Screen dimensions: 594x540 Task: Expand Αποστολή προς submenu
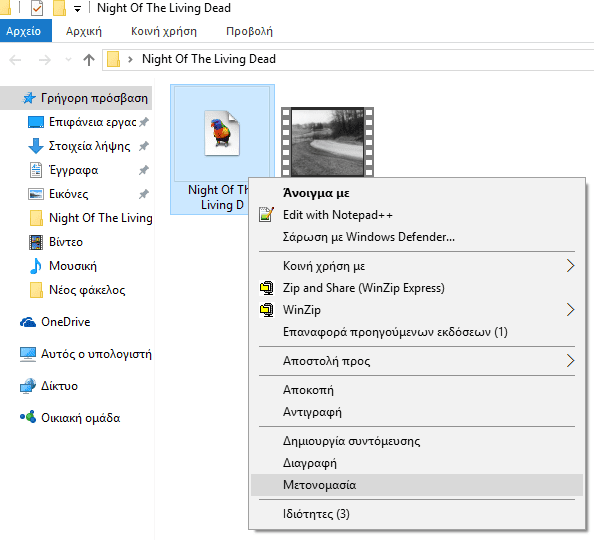point(417,361)
